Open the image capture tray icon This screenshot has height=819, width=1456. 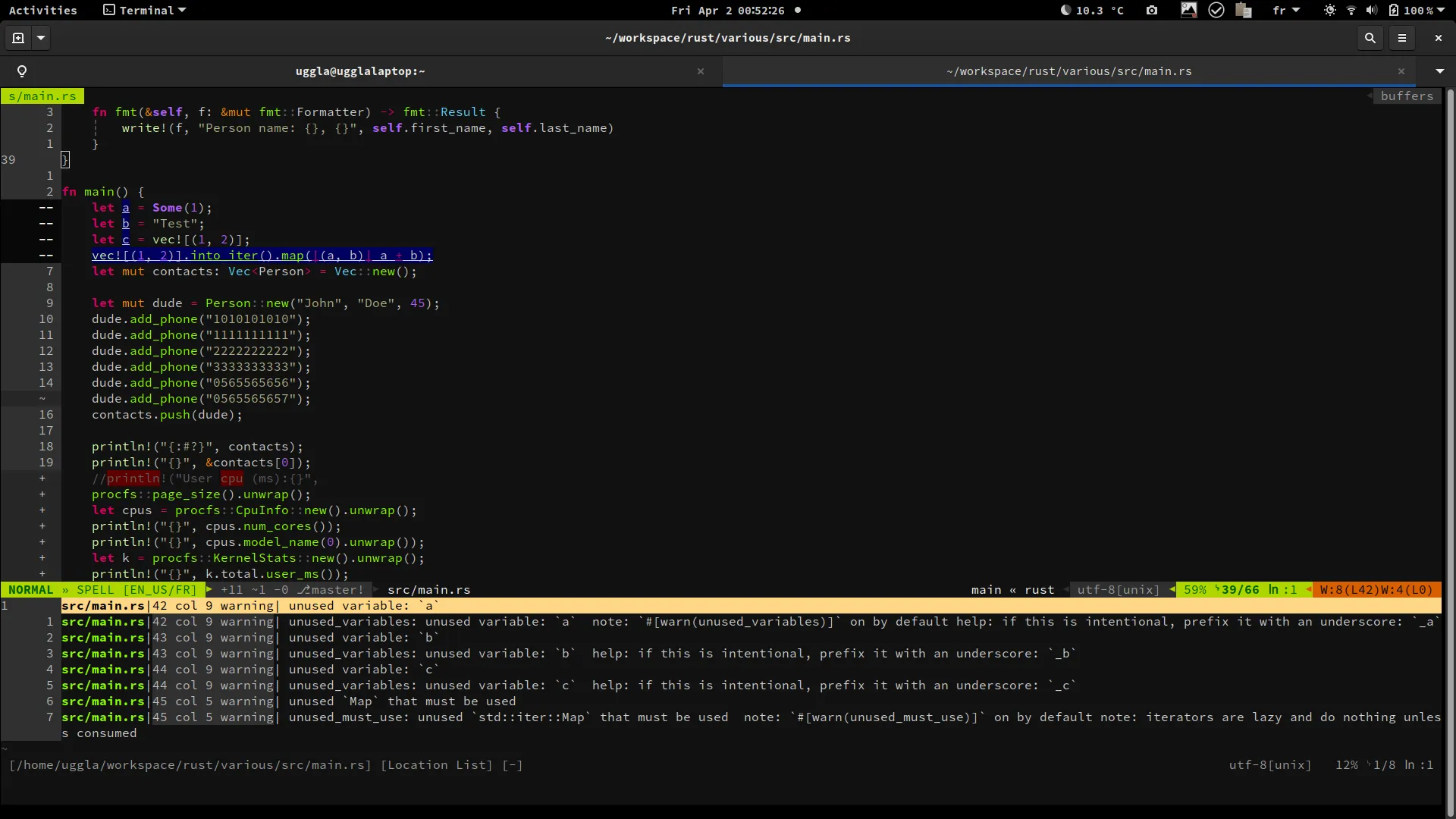click(1188, 10)
